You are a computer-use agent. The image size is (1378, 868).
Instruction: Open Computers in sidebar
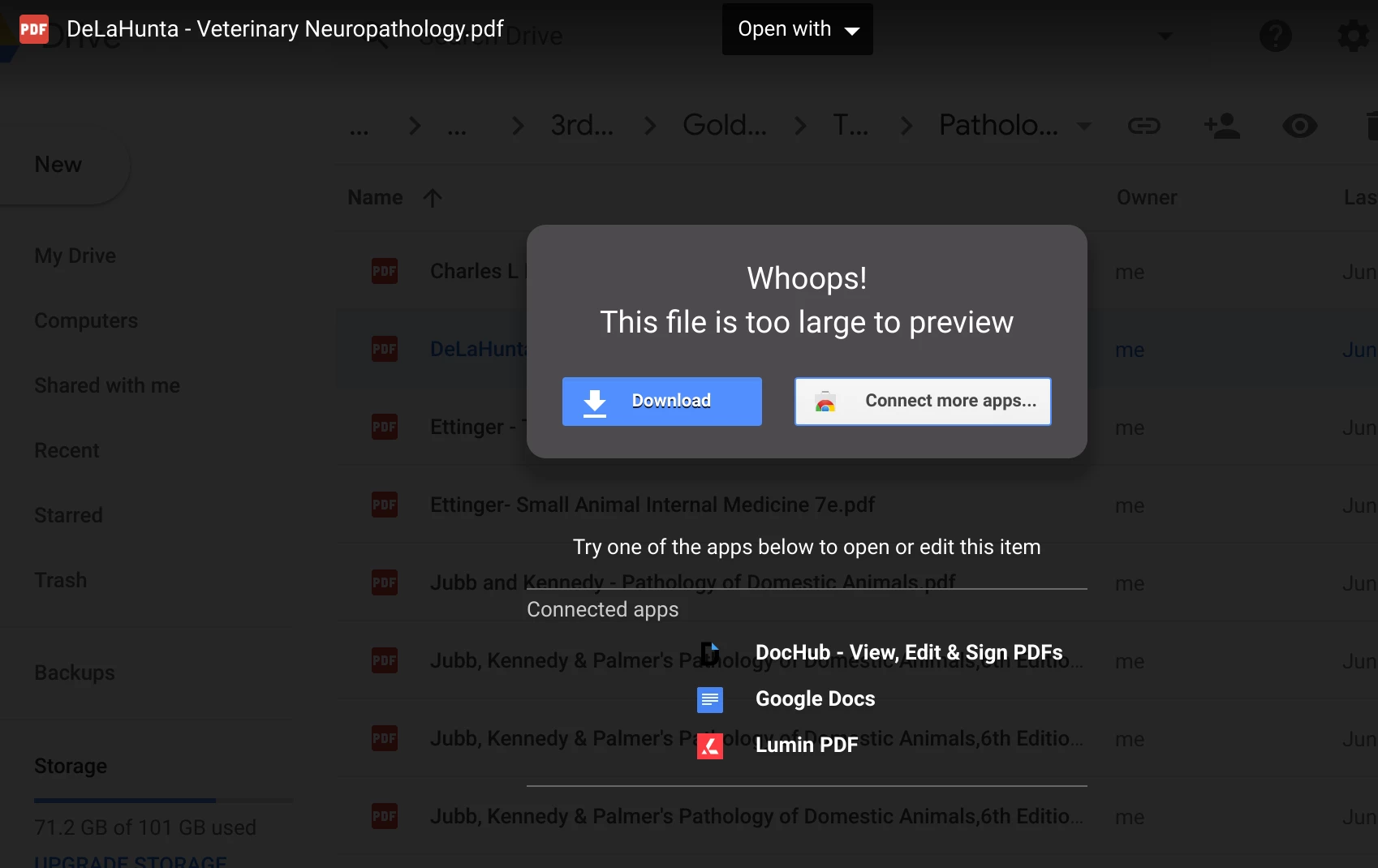86,320
